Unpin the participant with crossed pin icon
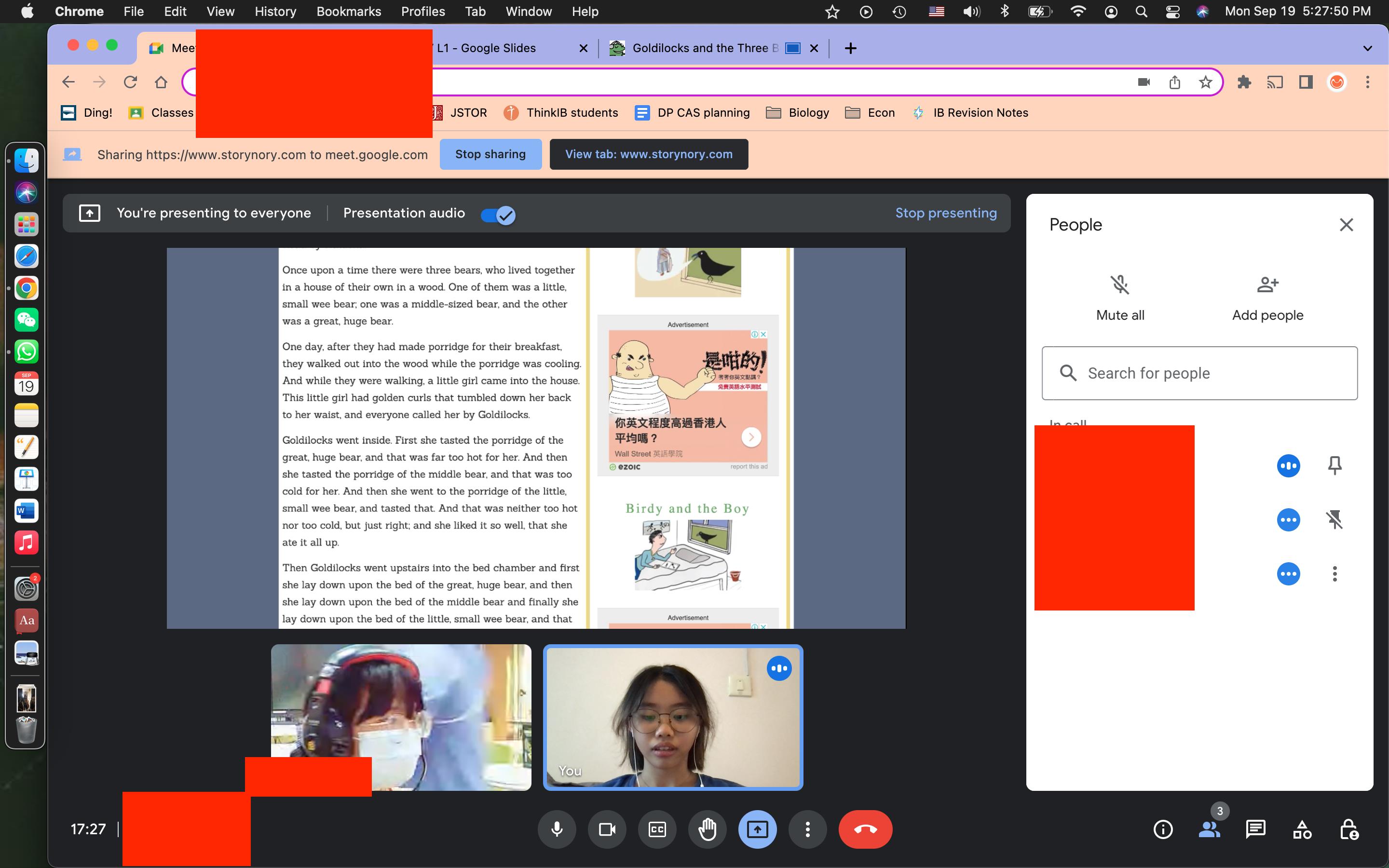The width and height of the screenshot is (1389, 868). click(1335, 519)
